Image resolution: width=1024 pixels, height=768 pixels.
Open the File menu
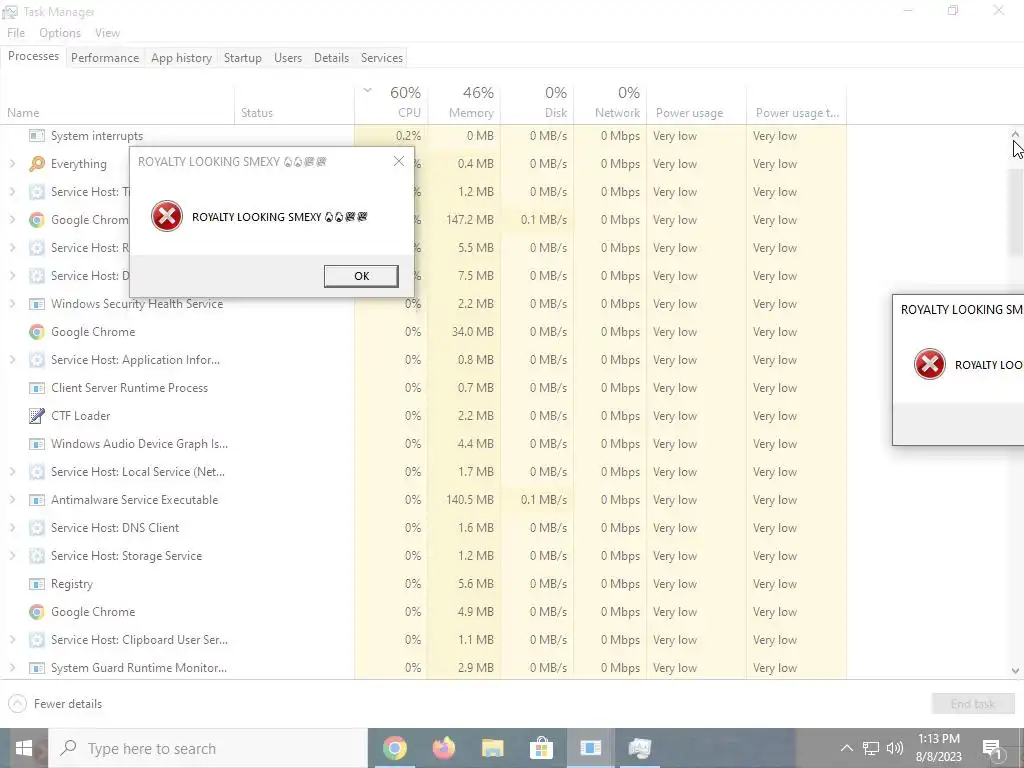pos(16,33)
